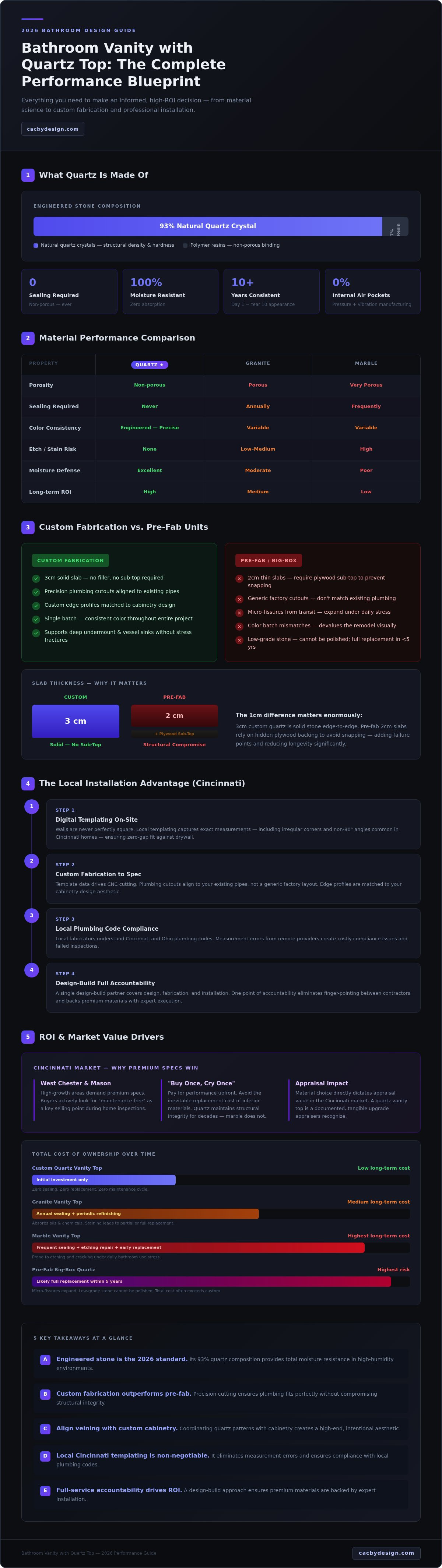Click the 3 cm custom slab block

pyautogui.click(x=76, y=721)
